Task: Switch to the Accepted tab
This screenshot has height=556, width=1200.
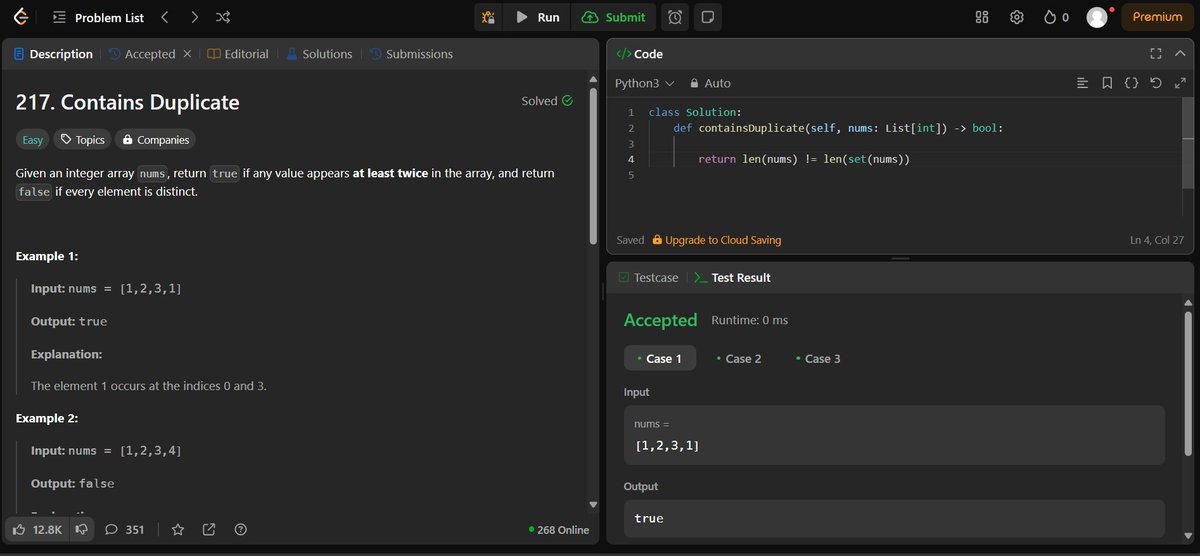Action: (141, 54)
